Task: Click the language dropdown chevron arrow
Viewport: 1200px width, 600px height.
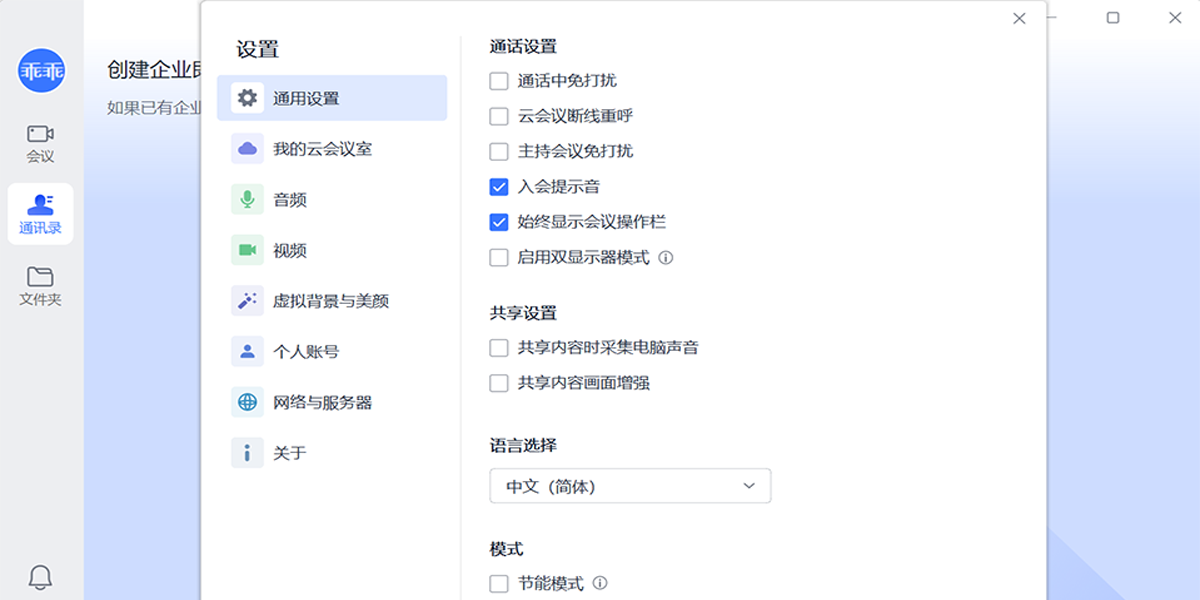Action: pos(749,486)
